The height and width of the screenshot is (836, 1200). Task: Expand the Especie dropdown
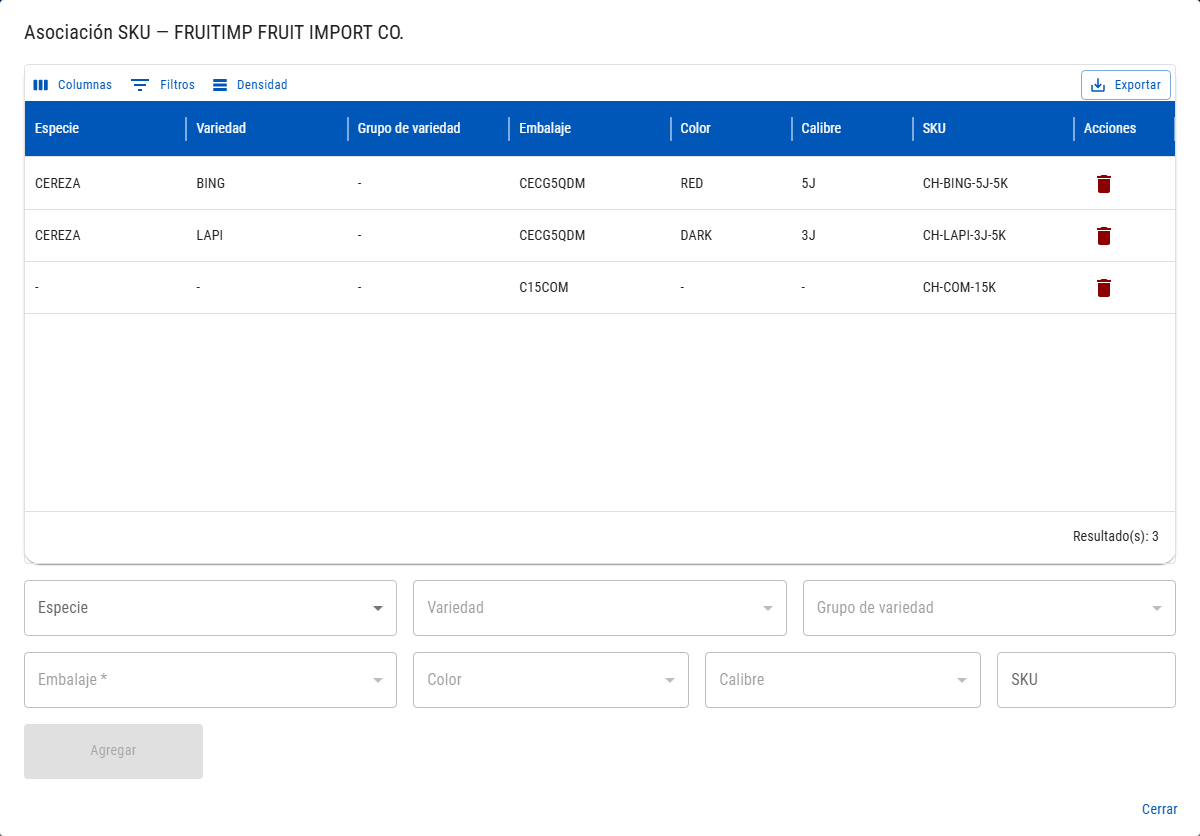(210, 608)
